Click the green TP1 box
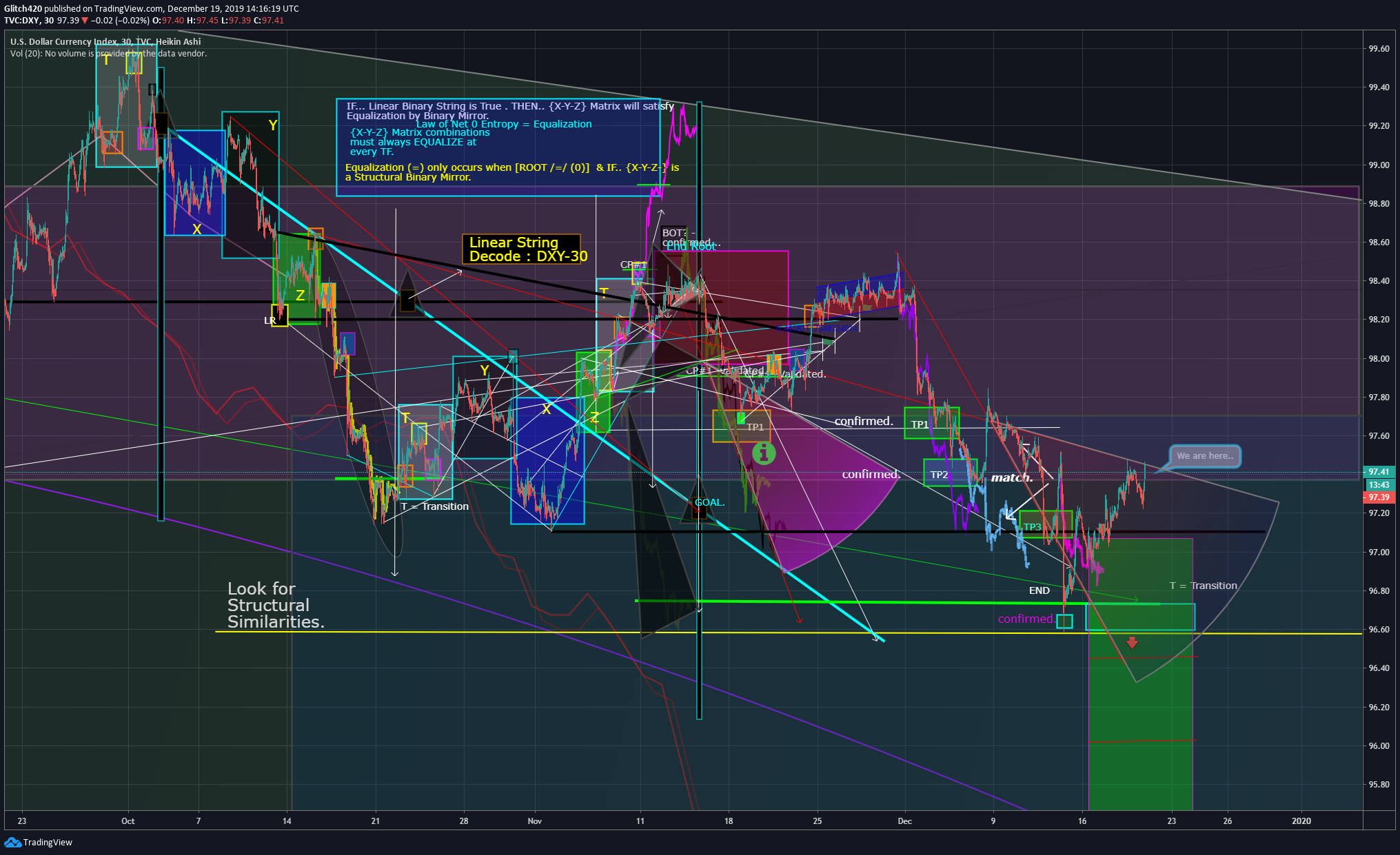The width and height of the screenshot is (1400, 855). click(x=931, y=423)
